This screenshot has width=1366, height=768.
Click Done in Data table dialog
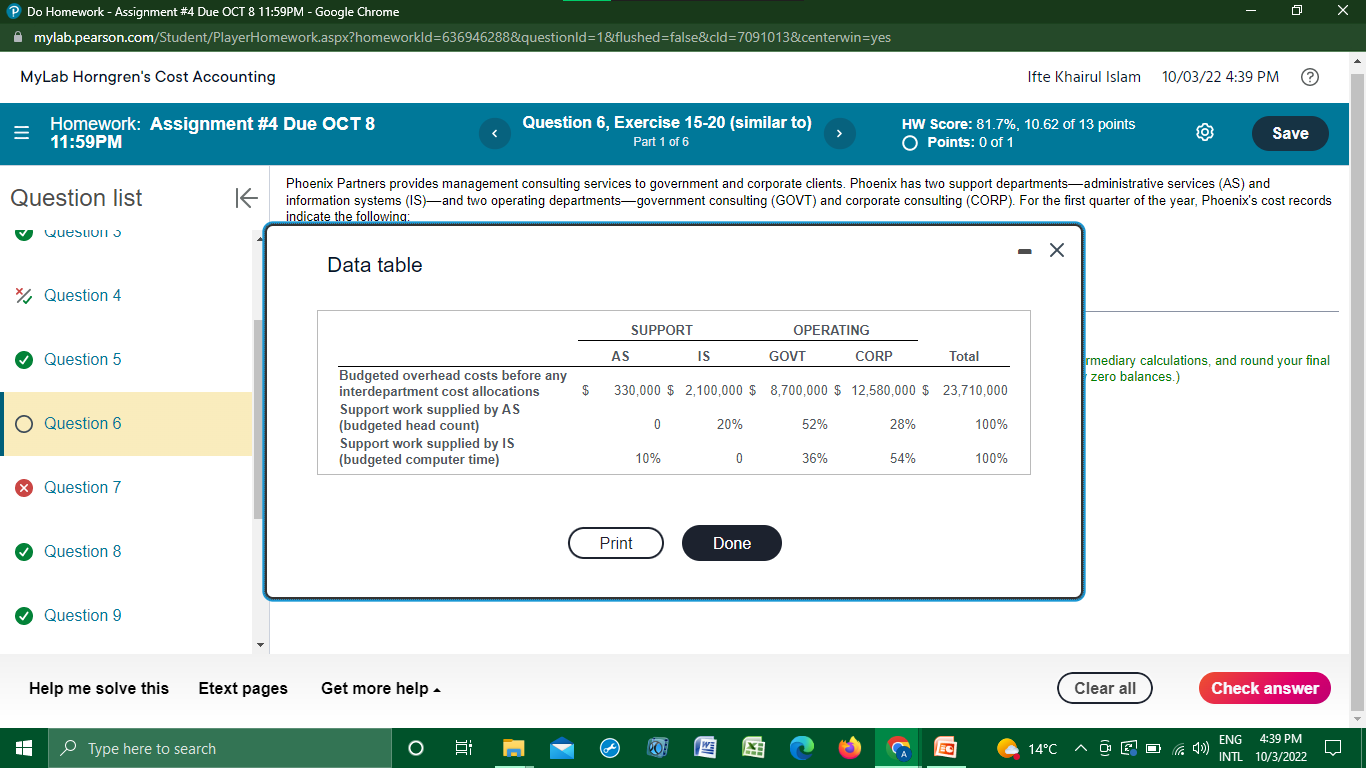click(x=732, y=543)
